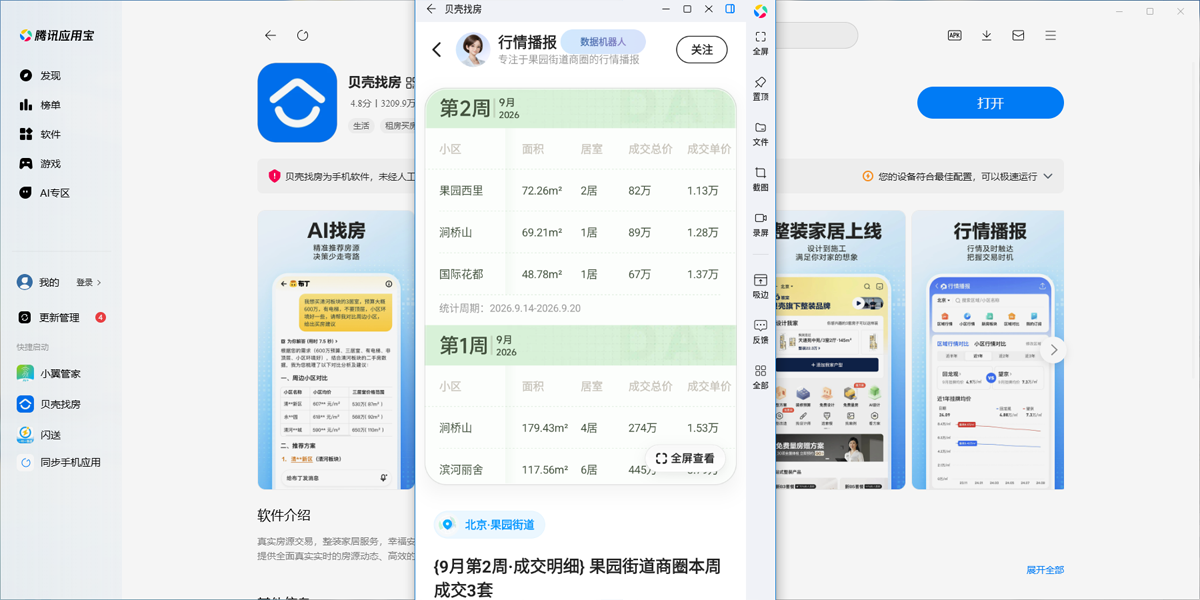Click 吸边 in the side toolbar

[760, 286]
